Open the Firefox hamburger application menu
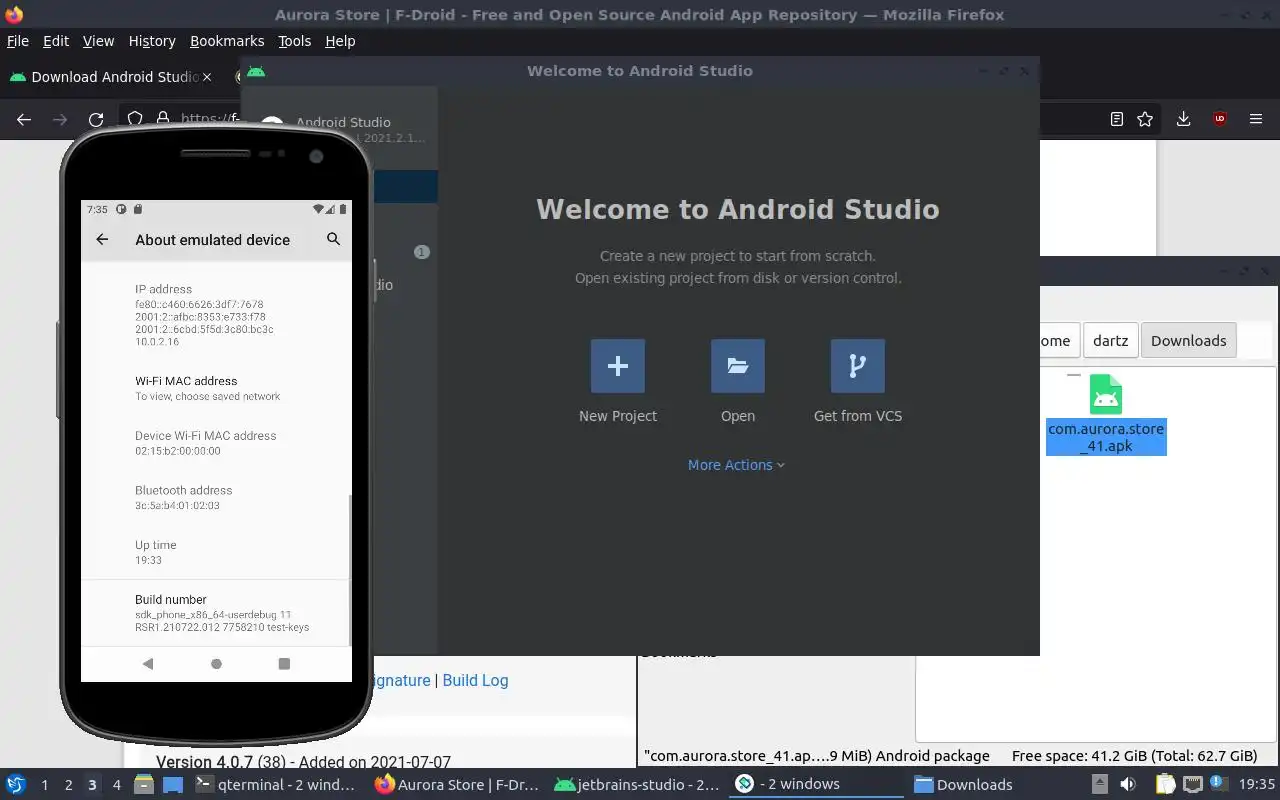 point(1256,119)
